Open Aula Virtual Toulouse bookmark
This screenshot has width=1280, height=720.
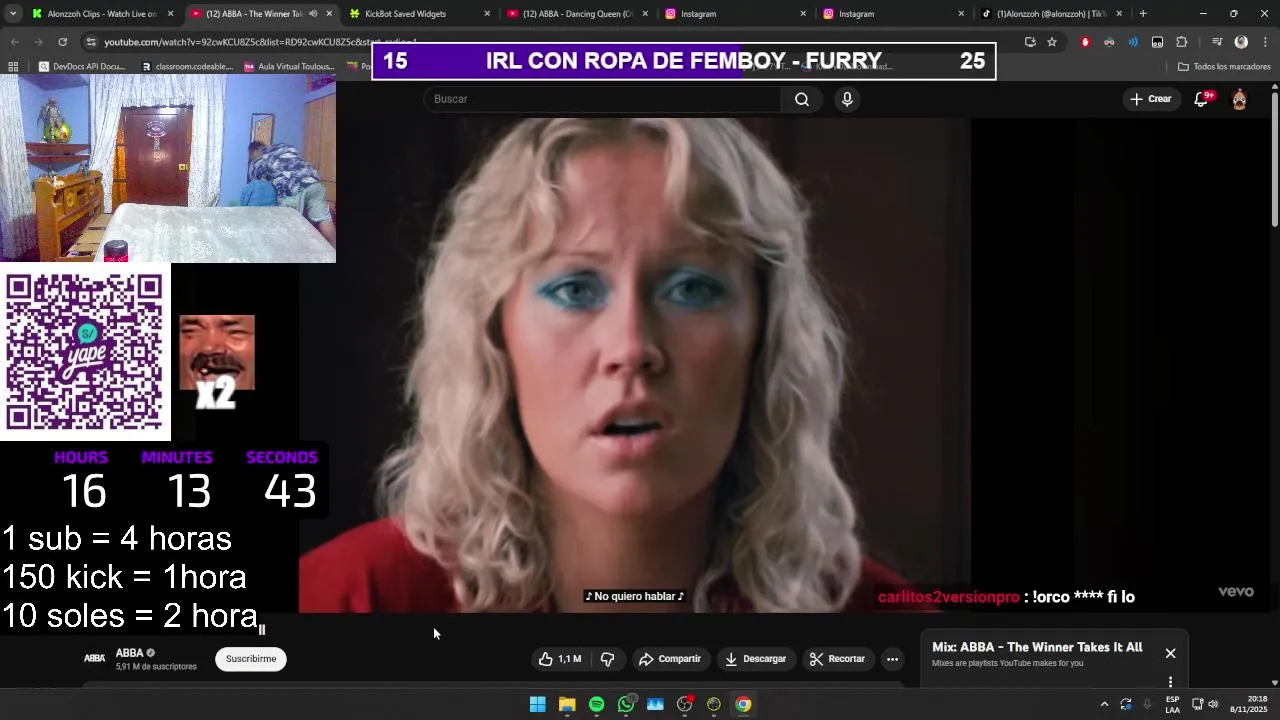[x=289, y=67]
